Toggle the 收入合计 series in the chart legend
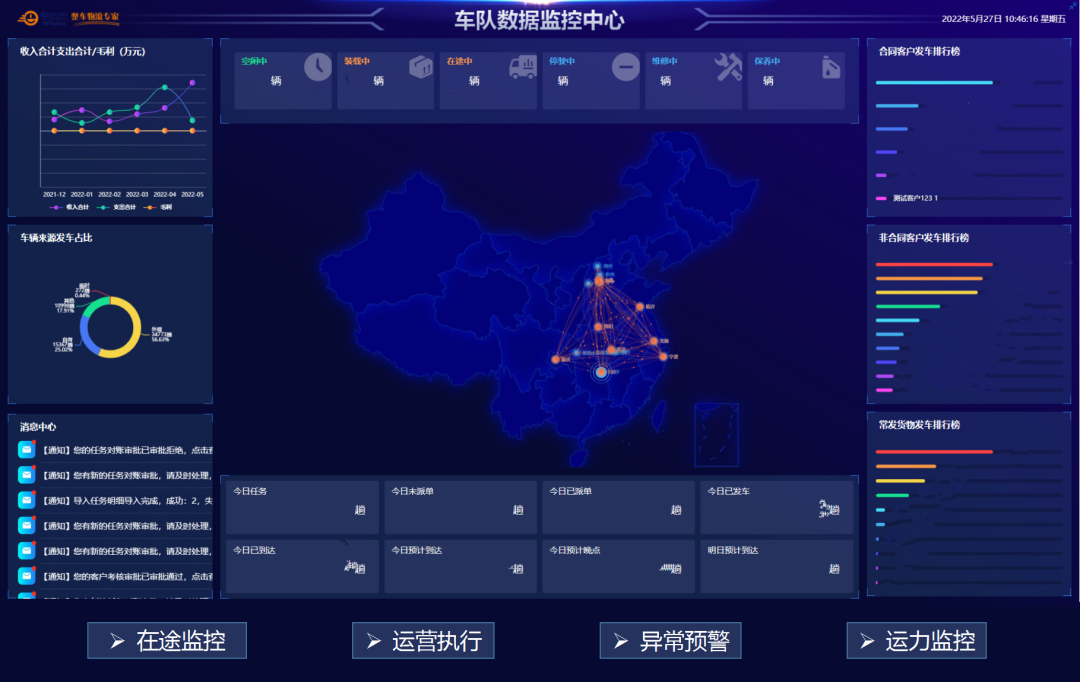 [x=68, y=207]
